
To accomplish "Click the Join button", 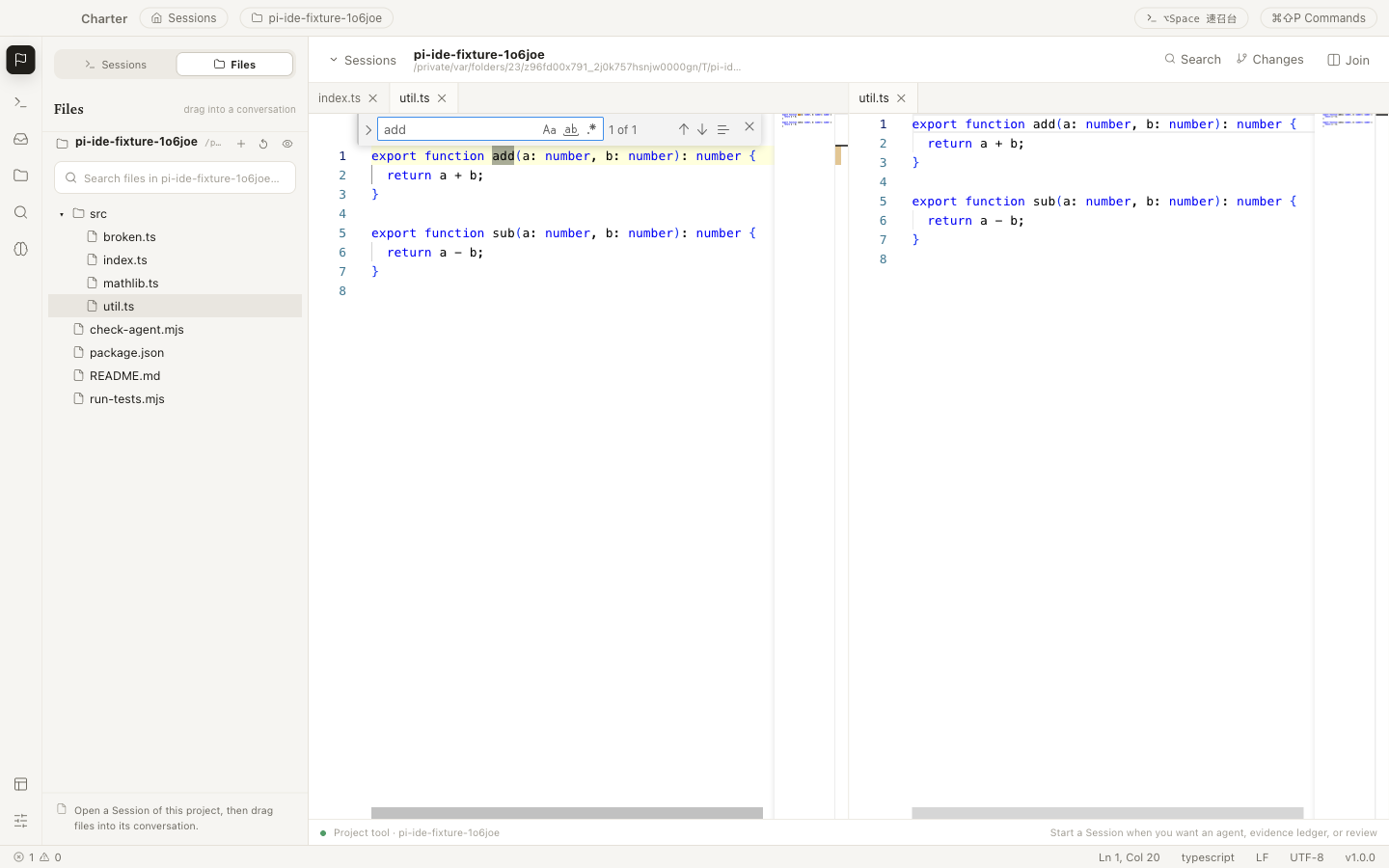I will click(x=1348, y=60).
